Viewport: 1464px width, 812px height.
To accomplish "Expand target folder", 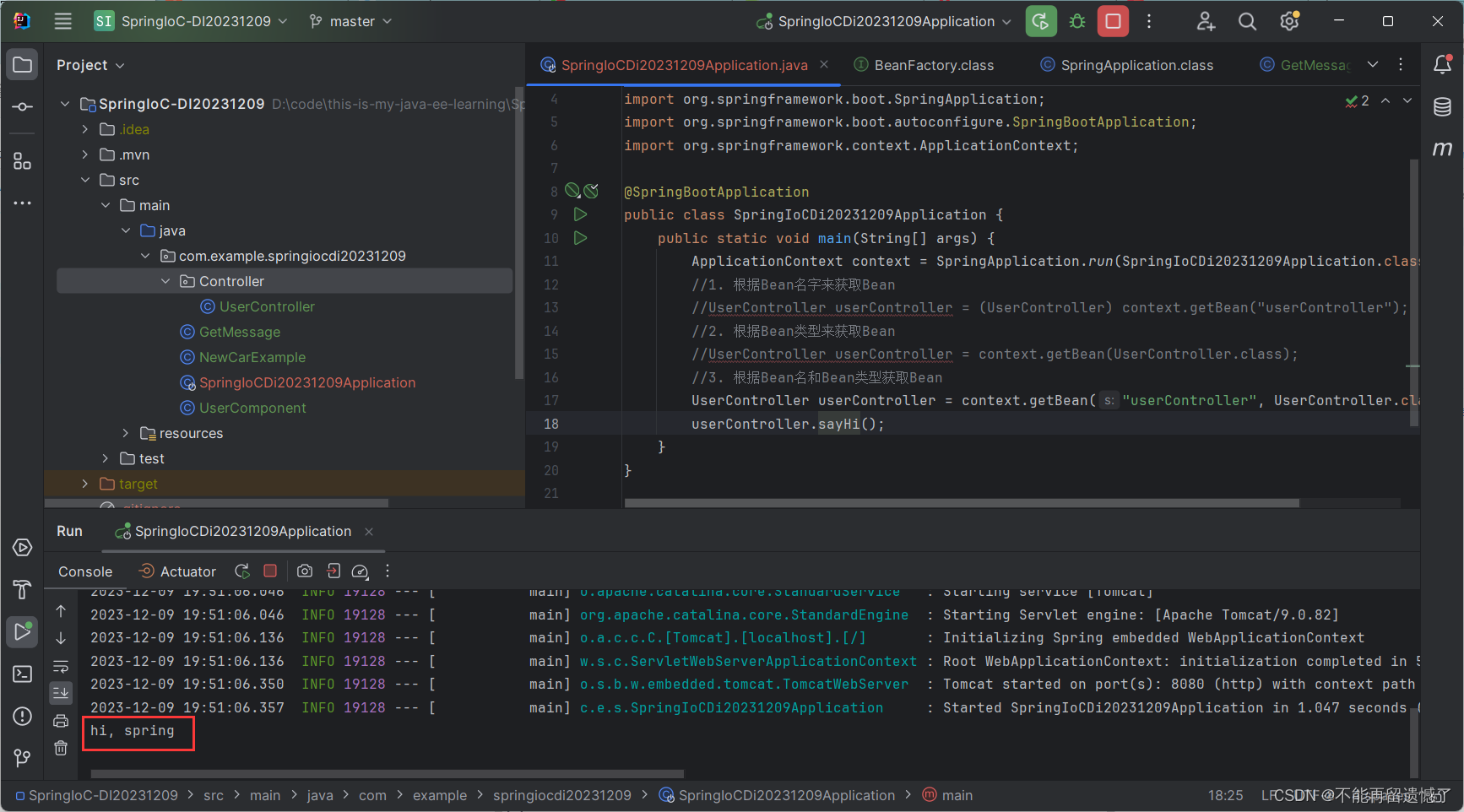I will pos(84,484).
